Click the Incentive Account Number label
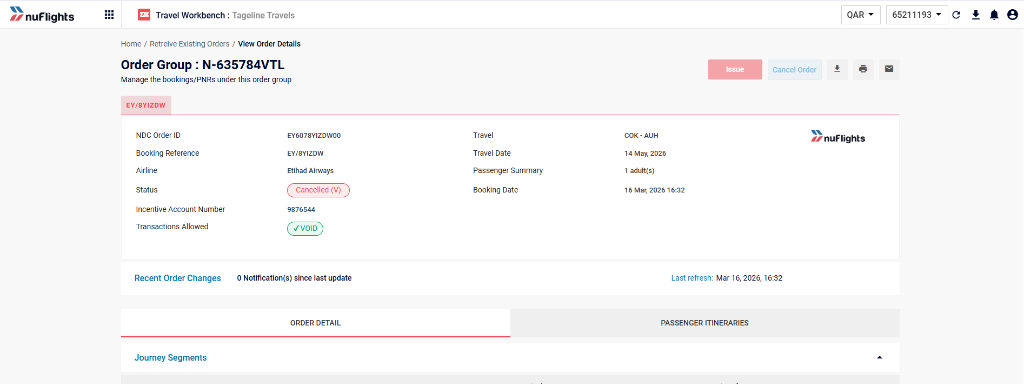The width and height of the screenshot is (1024, 384). point(180,210)
